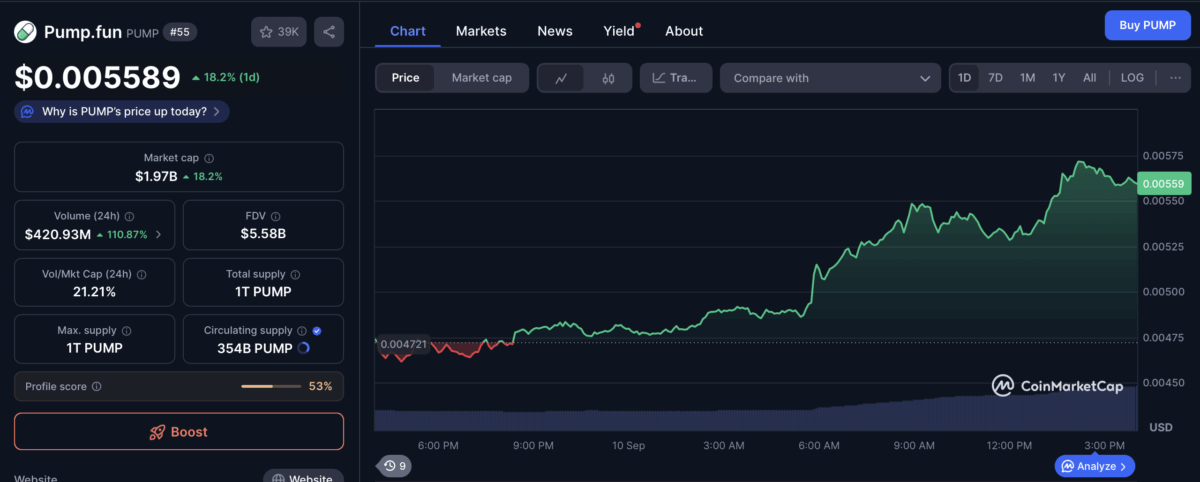Expand Volume (24h) details chevron
This screenshot has width=1200, height=482.
(159, 235)
